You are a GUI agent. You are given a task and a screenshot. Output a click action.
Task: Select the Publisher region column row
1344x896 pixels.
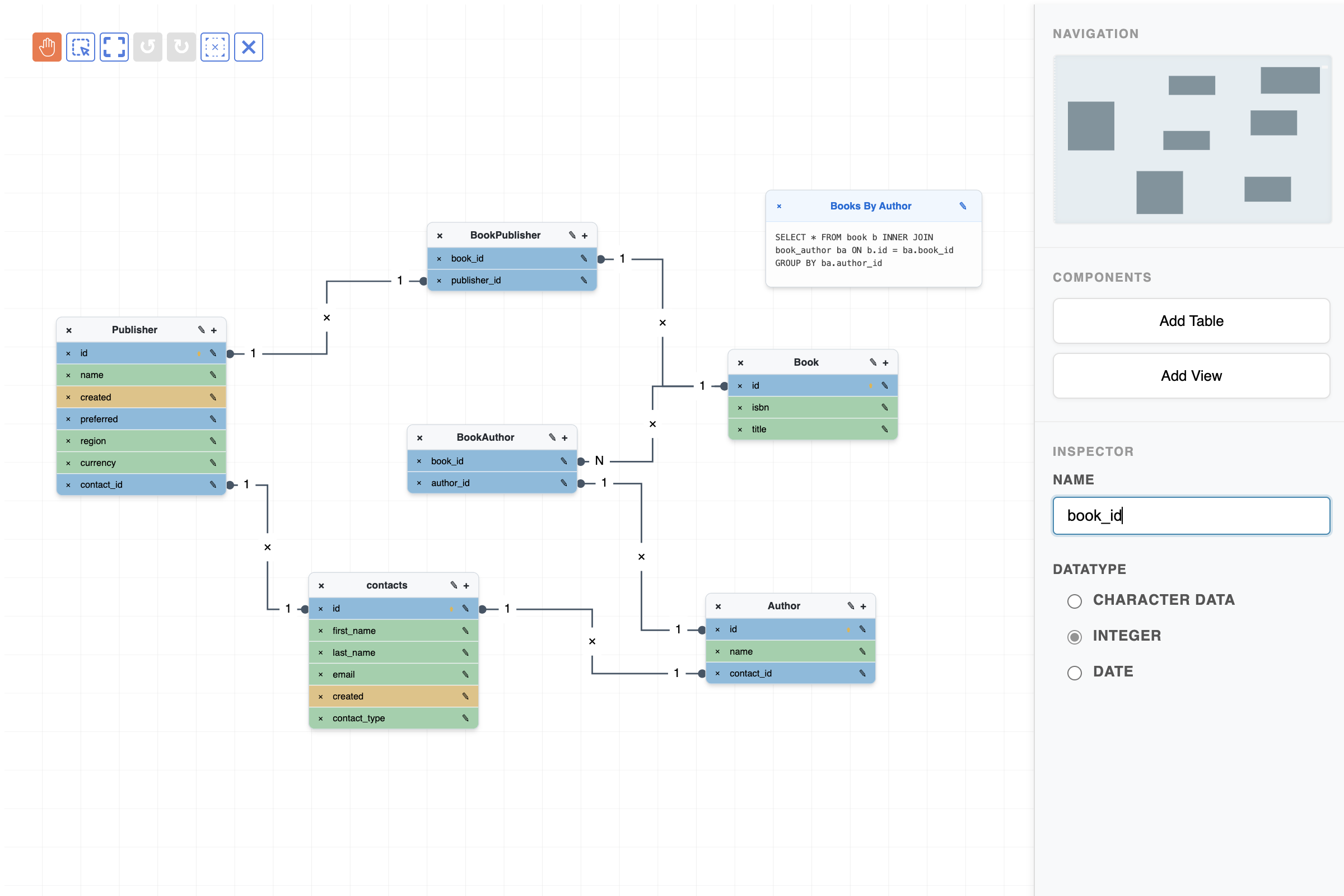141,441
